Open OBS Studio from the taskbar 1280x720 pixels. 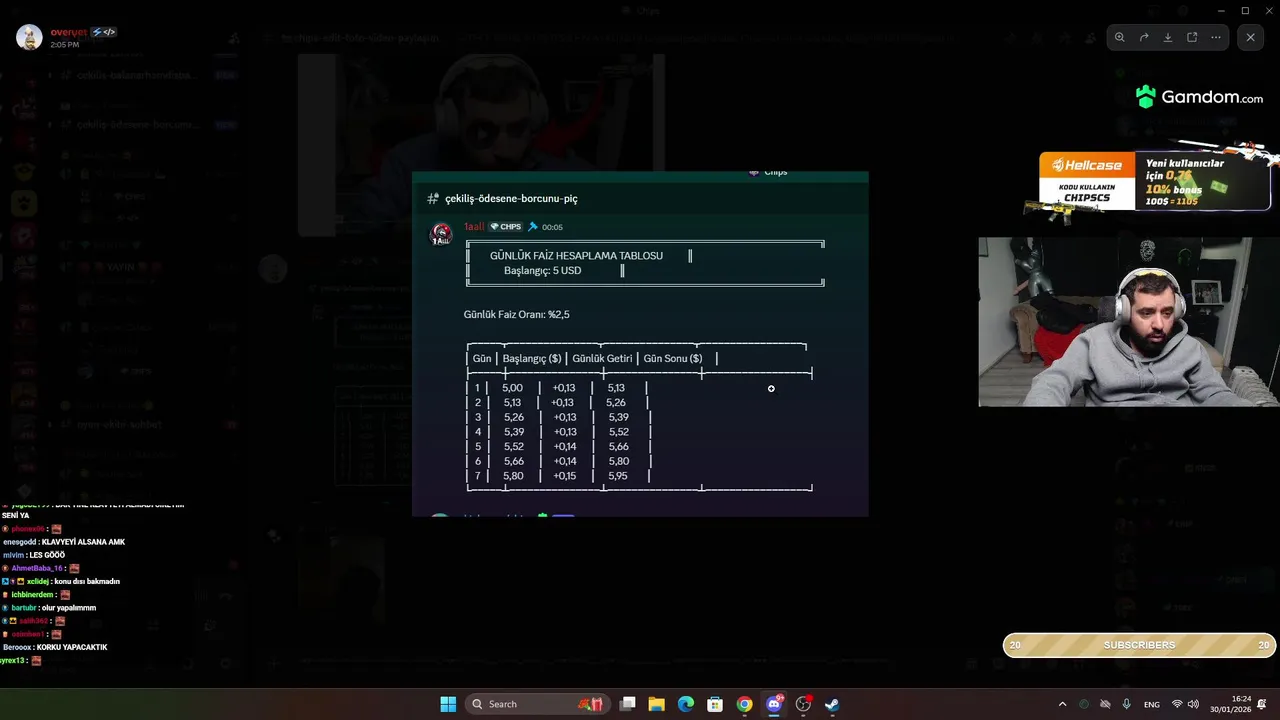pos(803,704)
